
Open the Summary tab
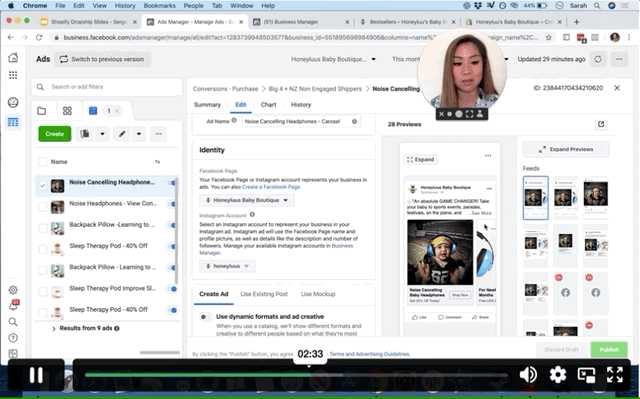click(207, 105)
